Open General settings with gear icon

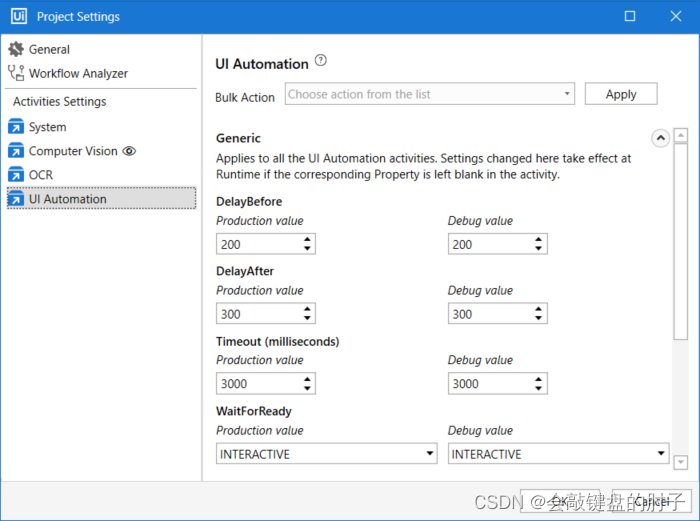(x=16, y=49)
